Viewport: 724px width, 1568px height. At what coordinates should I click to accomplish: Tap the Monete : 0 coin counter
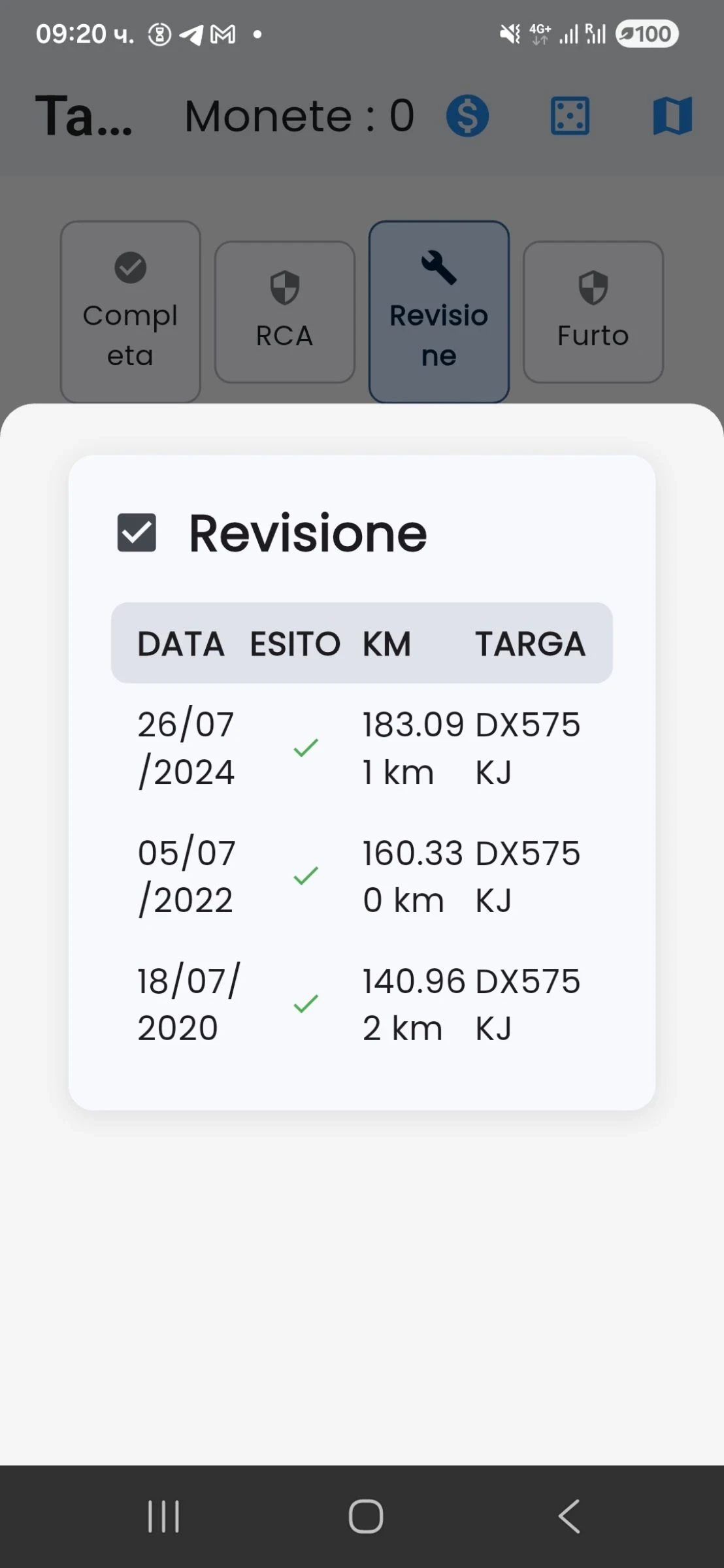point(299,116)
